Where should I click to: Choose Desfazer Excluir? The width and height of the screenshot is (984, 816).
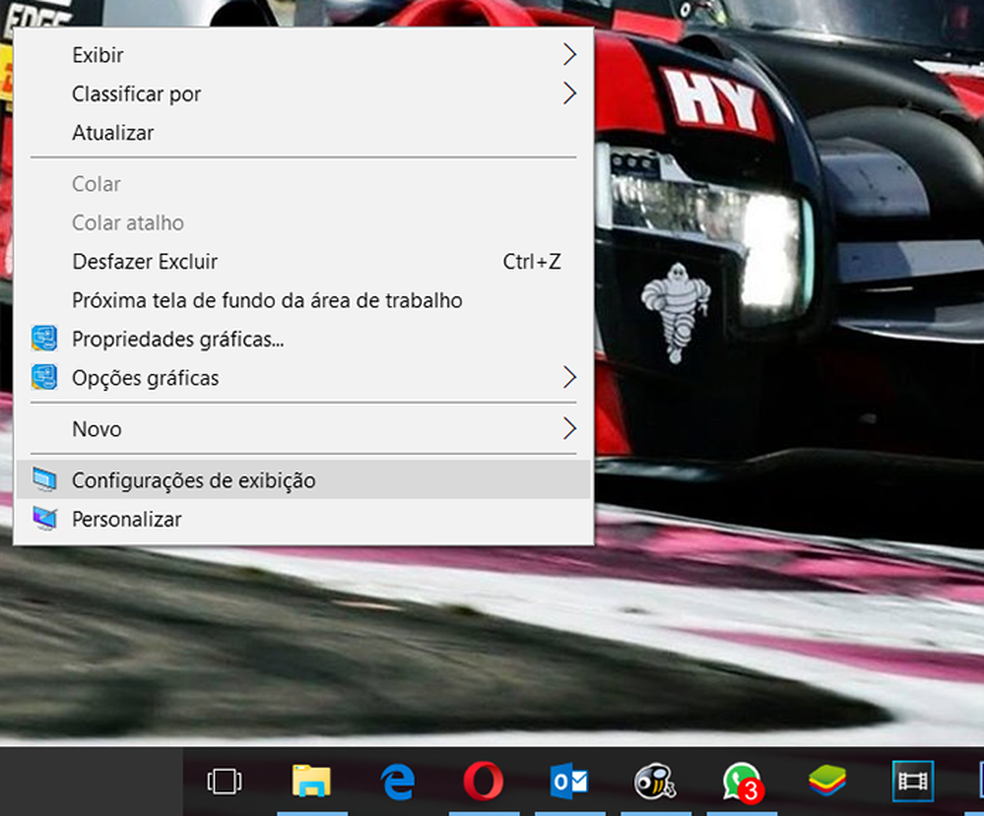click(x=304, y=262)
